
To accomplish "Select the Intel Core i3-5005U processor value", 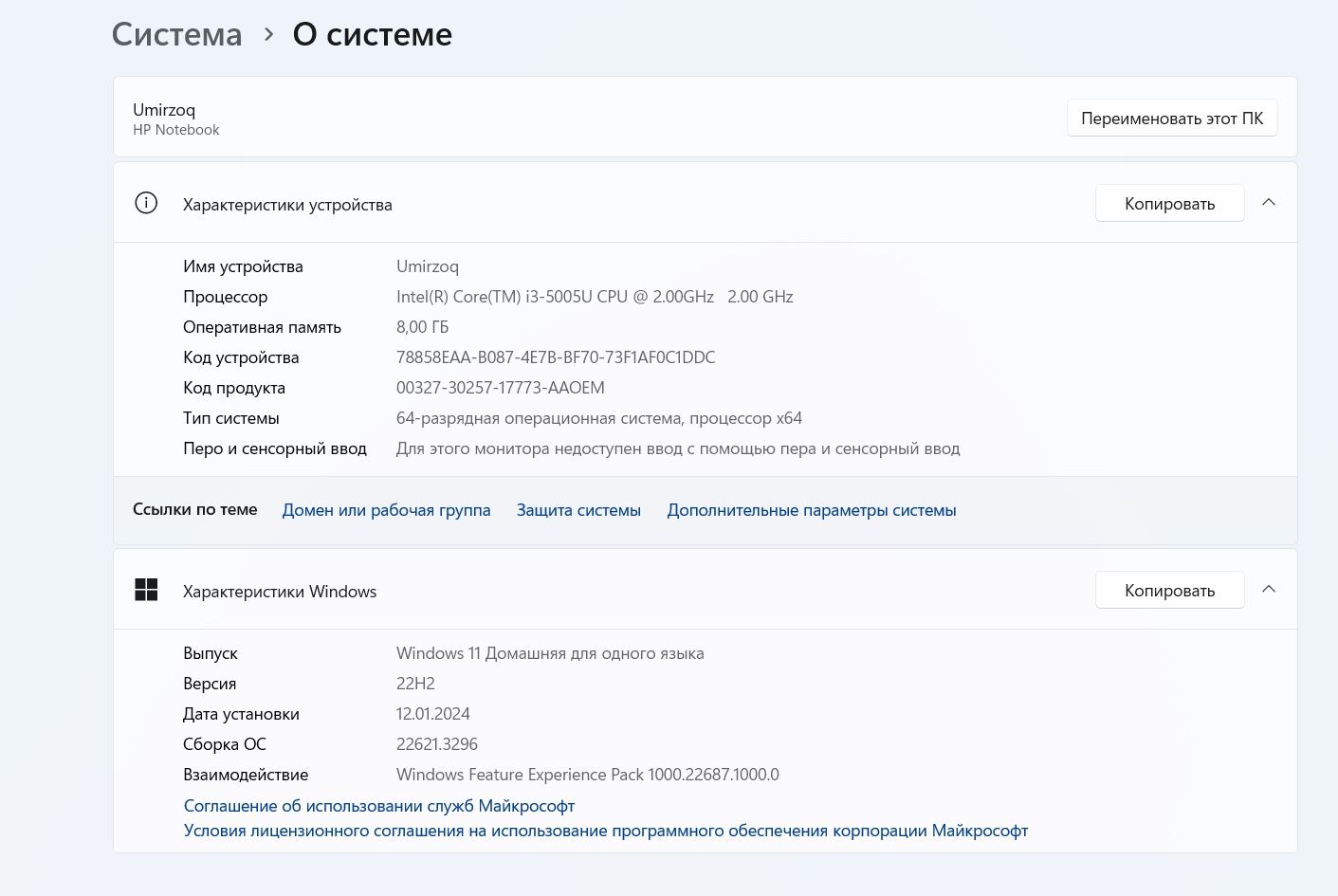I will 595,297.
